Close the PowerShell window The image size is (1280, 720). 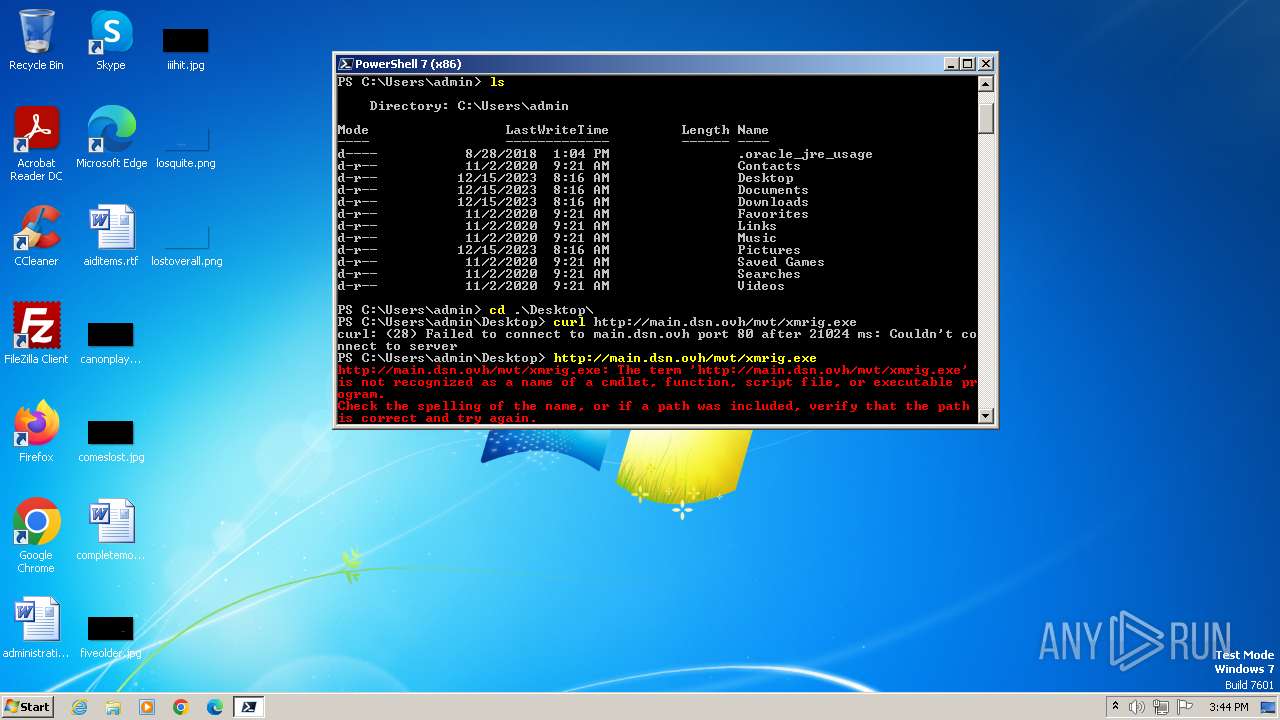tap(985, 64)
